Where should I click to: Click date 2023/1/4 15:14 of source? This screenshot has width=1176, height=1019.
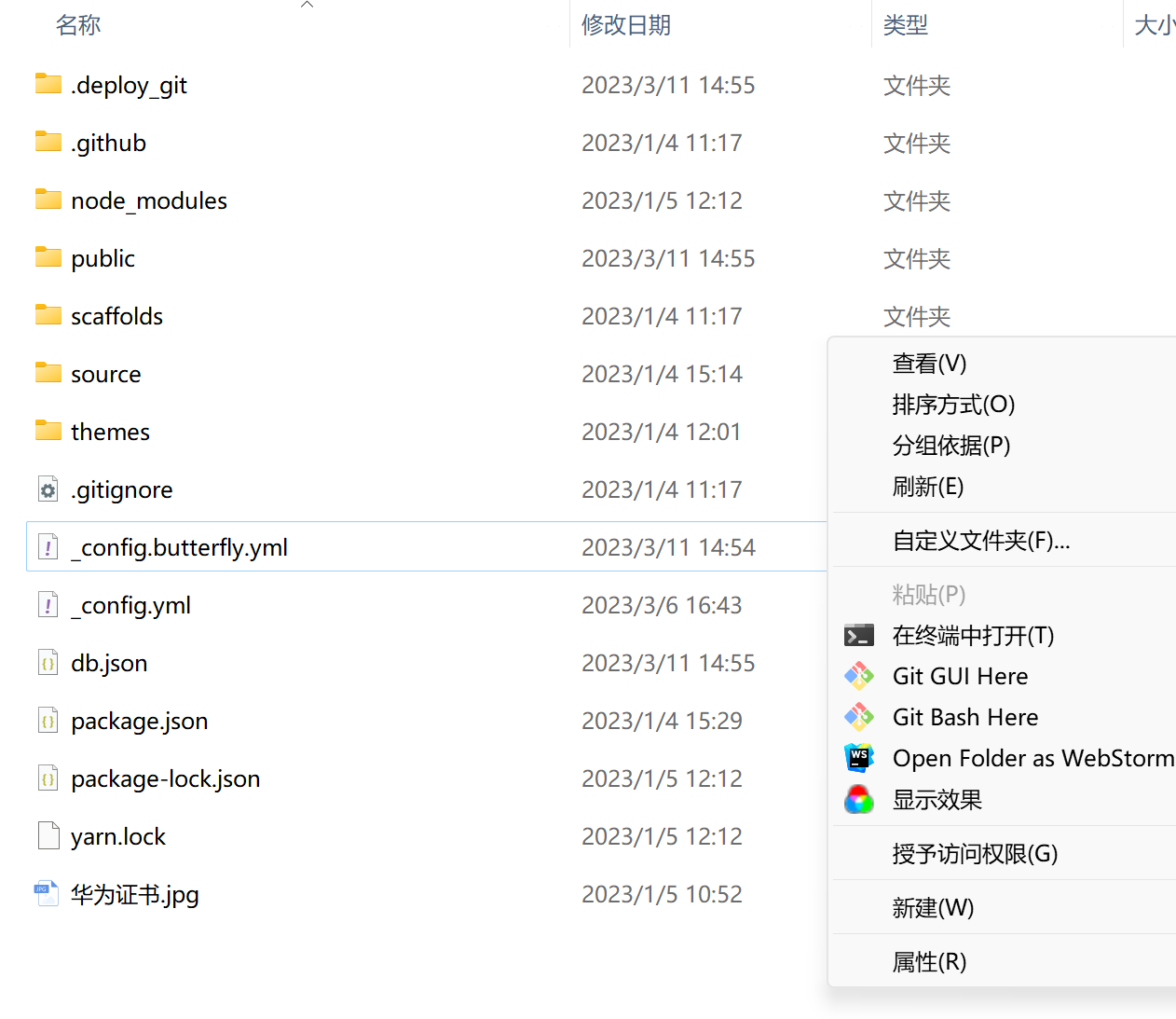[662, 375]
